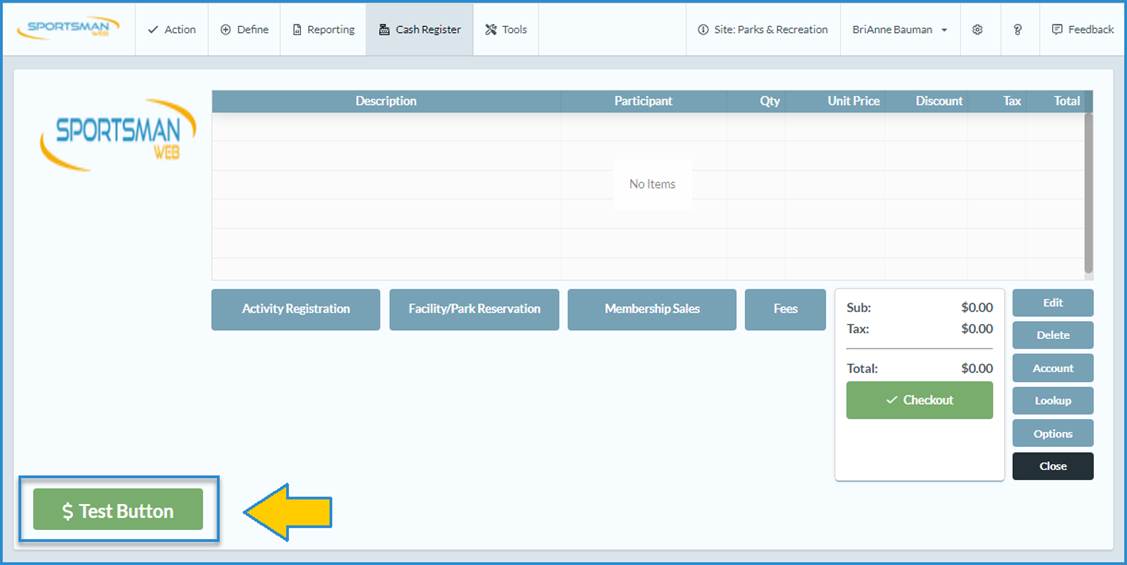Expand the BriAnne Bauman user dropdown
The width and height of the screenshot is (1127, 565).
[899, 30]
